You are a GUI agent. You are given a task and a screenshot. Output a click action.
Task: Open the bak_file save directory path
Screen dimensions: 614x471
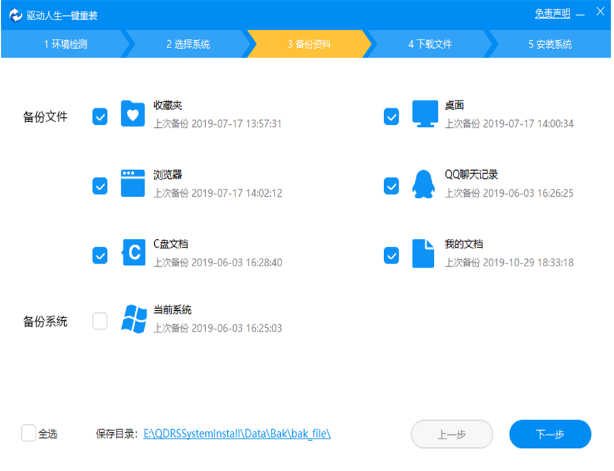point(237,434)
